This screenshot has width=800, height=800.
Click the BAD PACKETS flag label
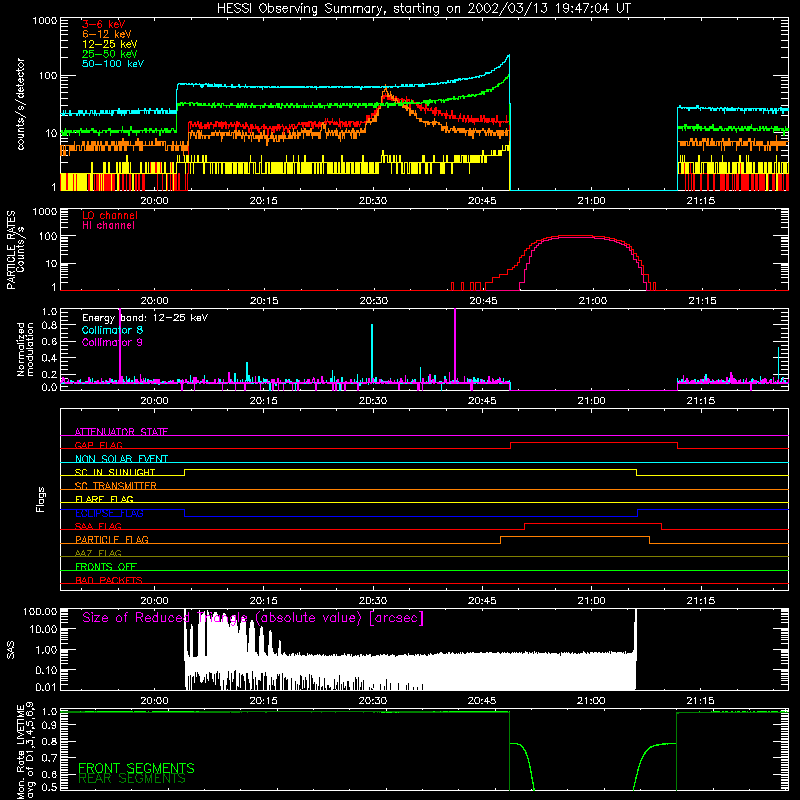pyautogui.click(x=108, y=580)
